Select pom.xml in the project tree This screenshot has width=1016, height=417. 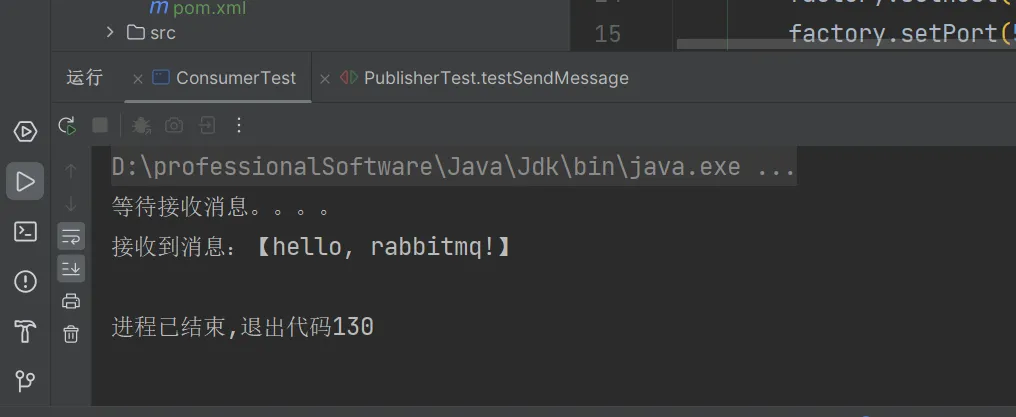coord(208,8)
